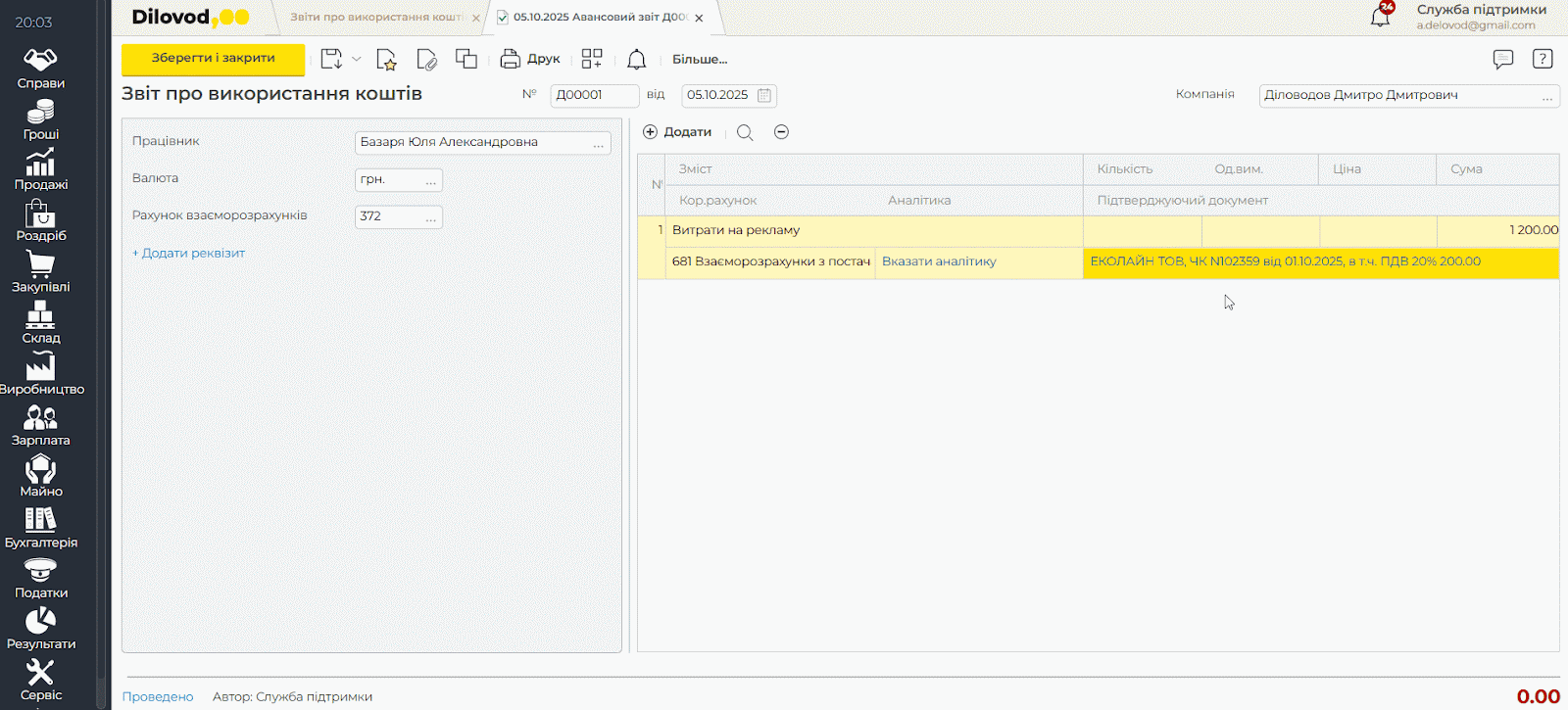Image resolution: width=1568 pixels, height=710 pixels.
Task: Open the Валюта selection ellipsis
Action: (x=430, y=180)
